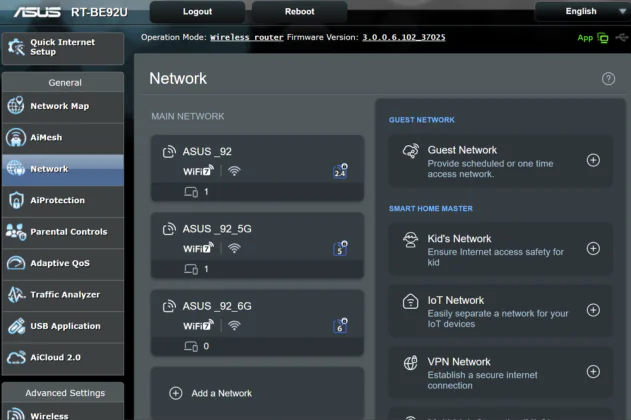Add a Guest Network with plus button
Image resolution: width=631 pixels, height=420 pixels.
[593, 160]
